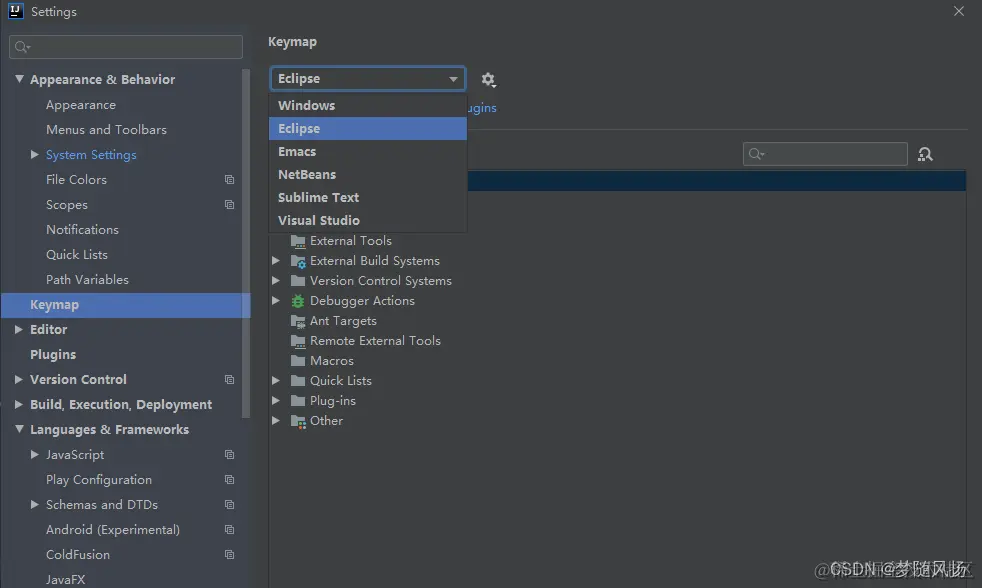Screen dimensions: 982x588
Task: Expand Version Control Systems in keymap tree
Action: point(276,281)
